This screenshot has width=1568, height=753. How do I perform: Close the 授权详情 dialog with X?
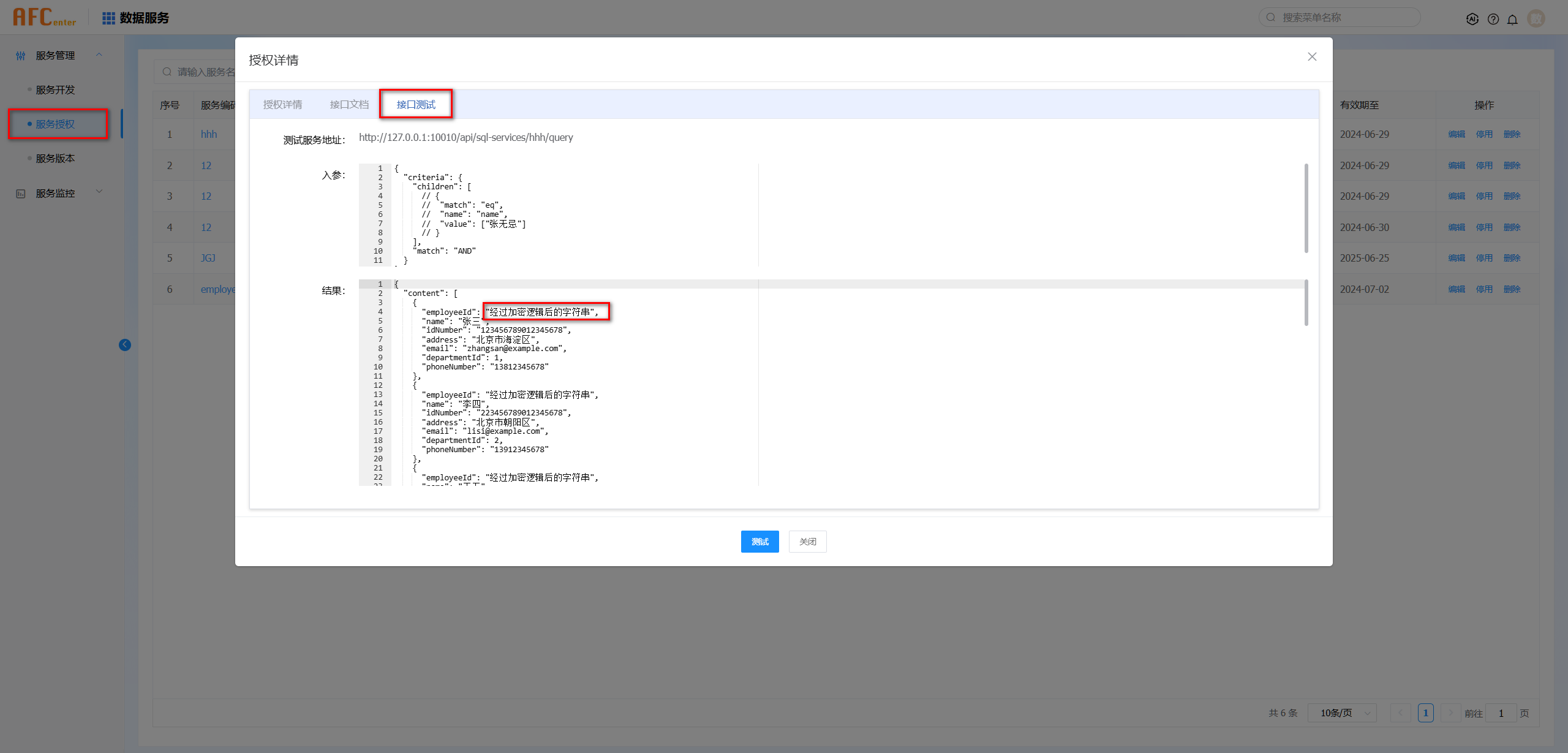click(1312, 56)
